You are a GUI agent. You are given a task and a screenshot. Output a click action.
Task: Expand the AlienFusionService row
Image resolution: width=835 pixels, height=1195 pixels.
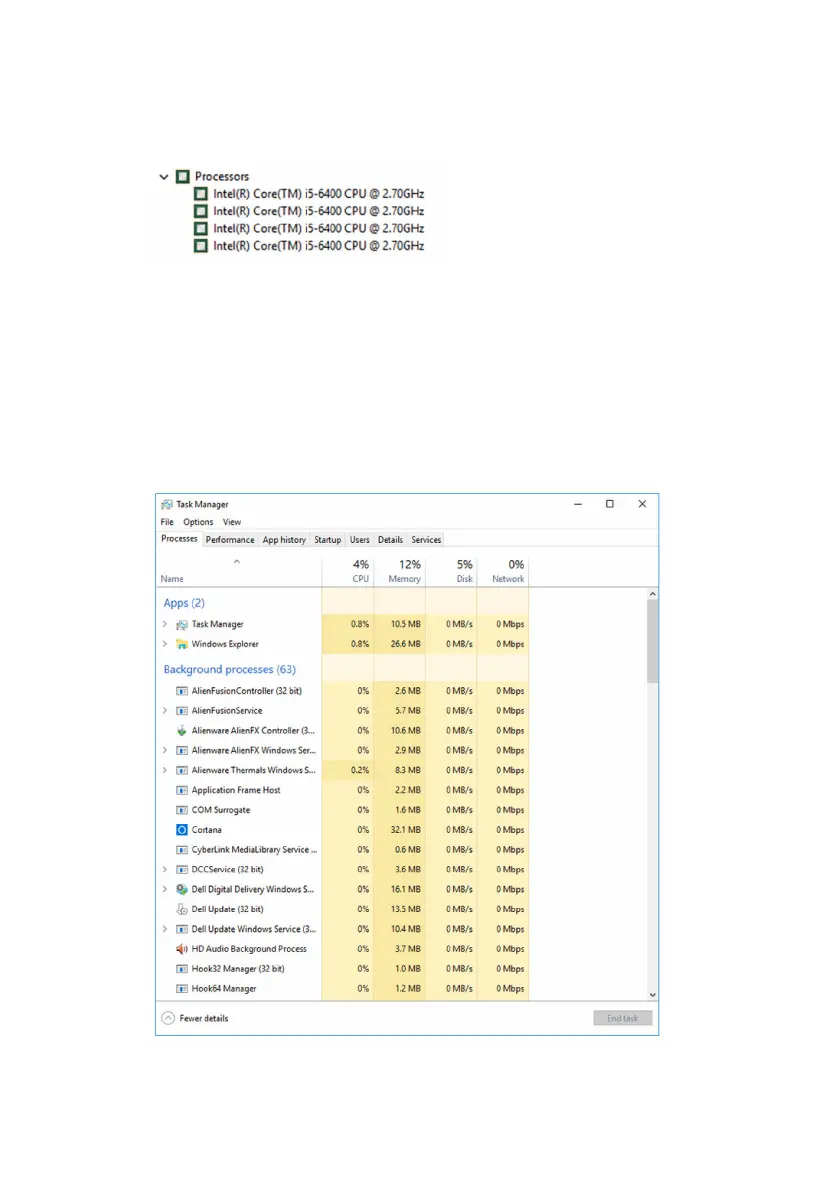(x=165, y=710)
